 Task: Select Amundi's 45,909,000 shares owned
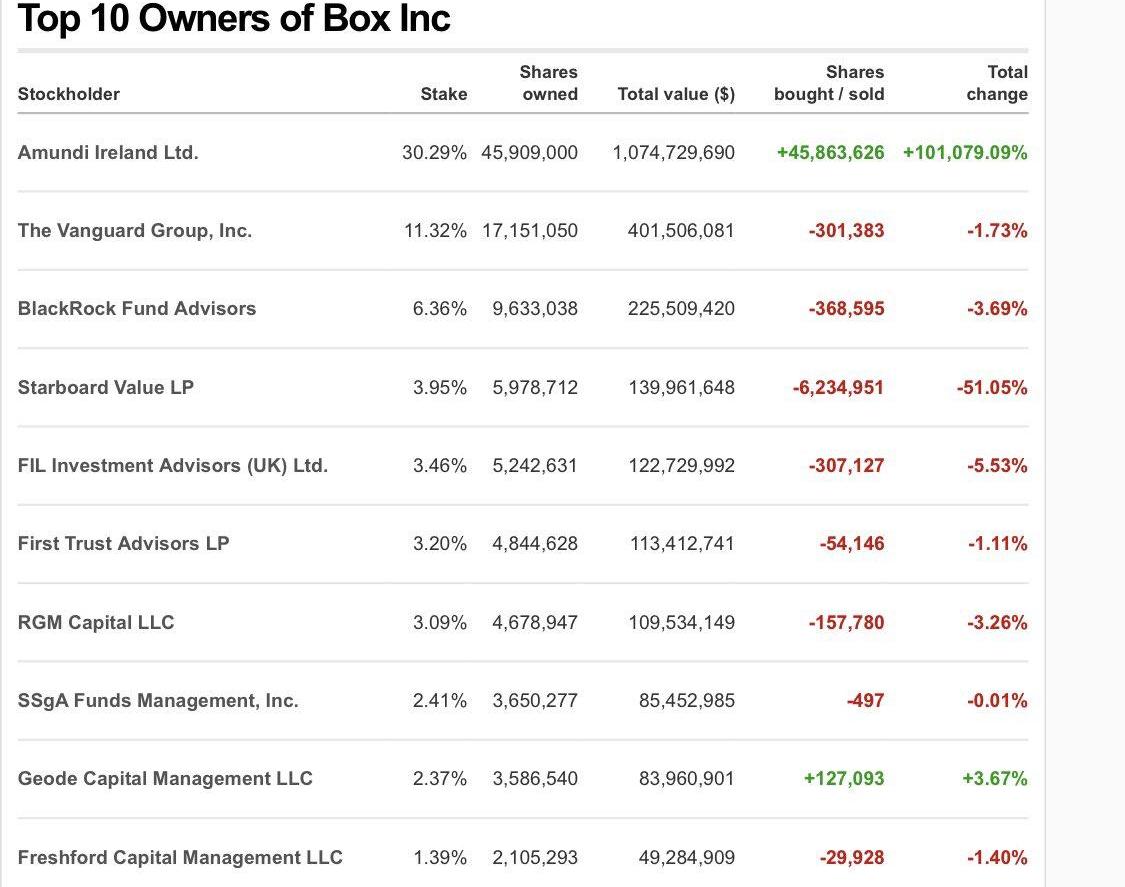pos(529,153)
